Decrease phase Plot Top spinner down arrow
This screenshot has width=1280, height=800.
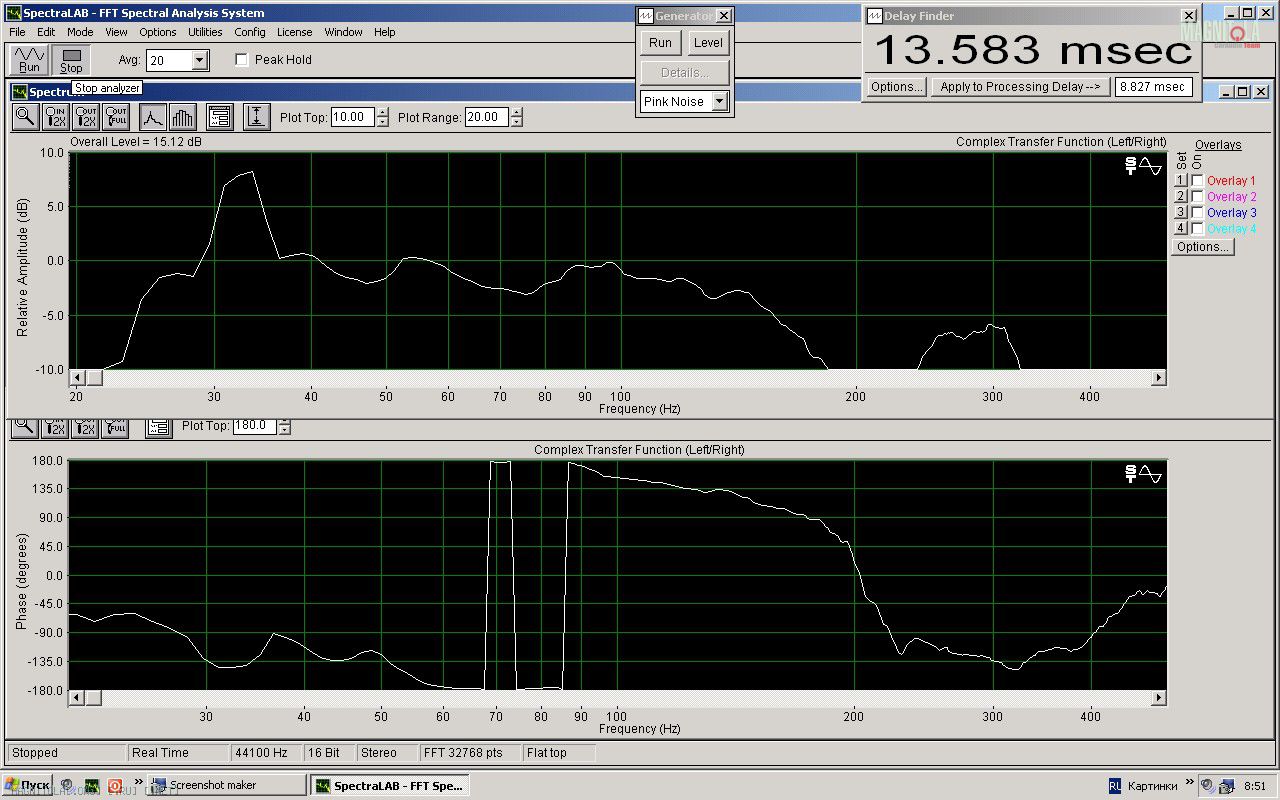tap(284, 431)
